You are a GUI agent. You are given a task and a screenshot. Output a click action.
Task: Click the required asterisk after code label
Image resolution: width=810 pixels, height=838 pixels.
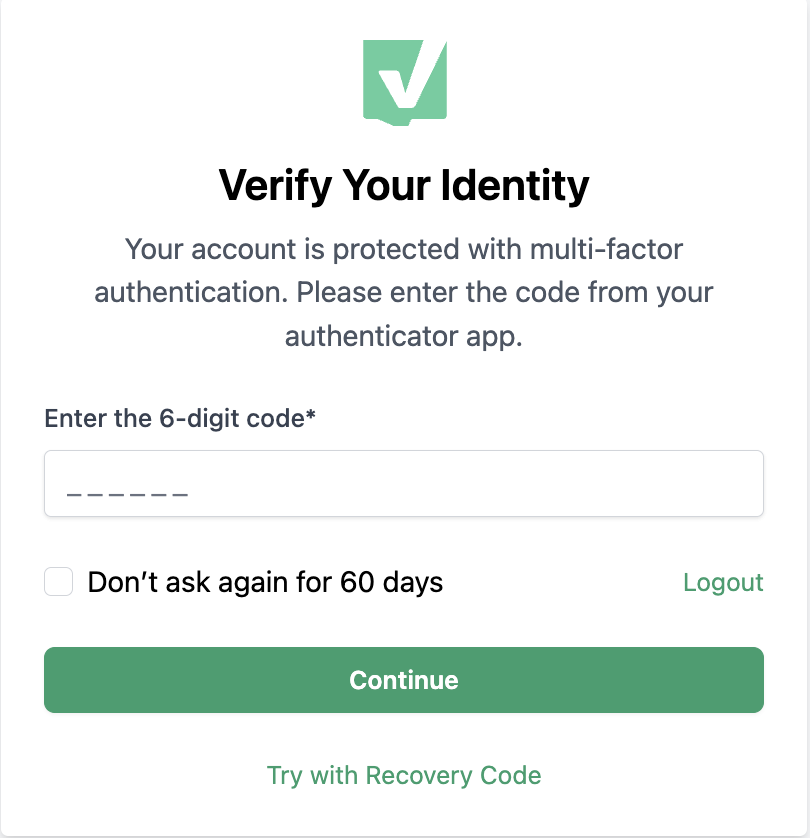click(x=310, y=414)
